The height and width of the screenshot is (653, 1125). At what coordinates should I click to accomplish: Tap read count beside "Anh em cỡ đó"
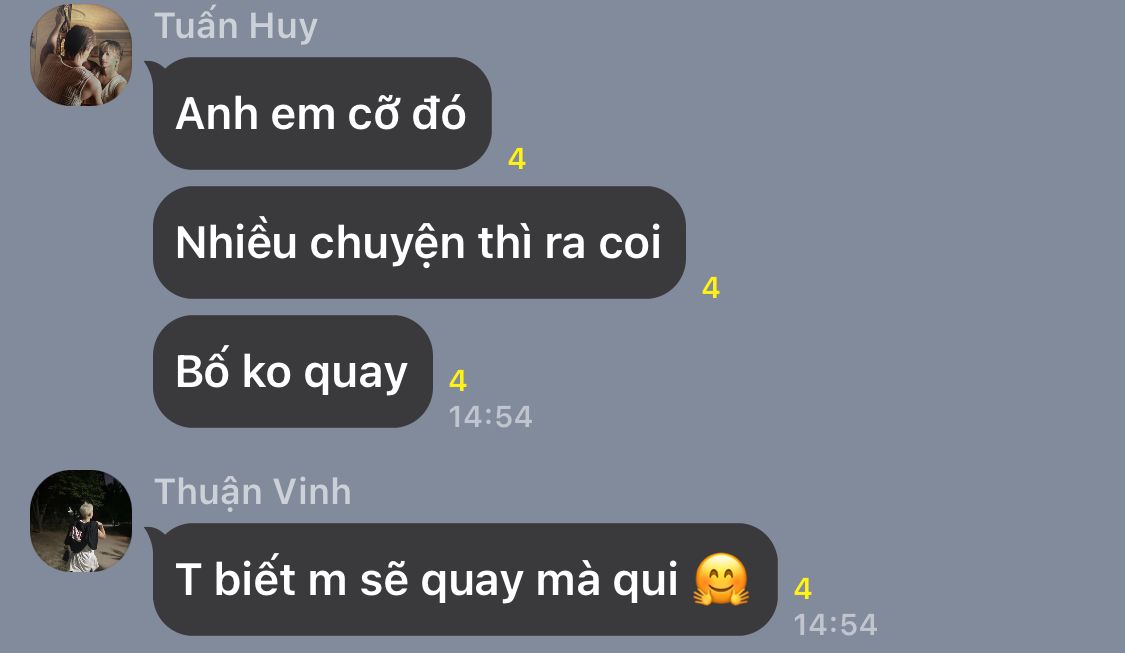coord(517,159)
